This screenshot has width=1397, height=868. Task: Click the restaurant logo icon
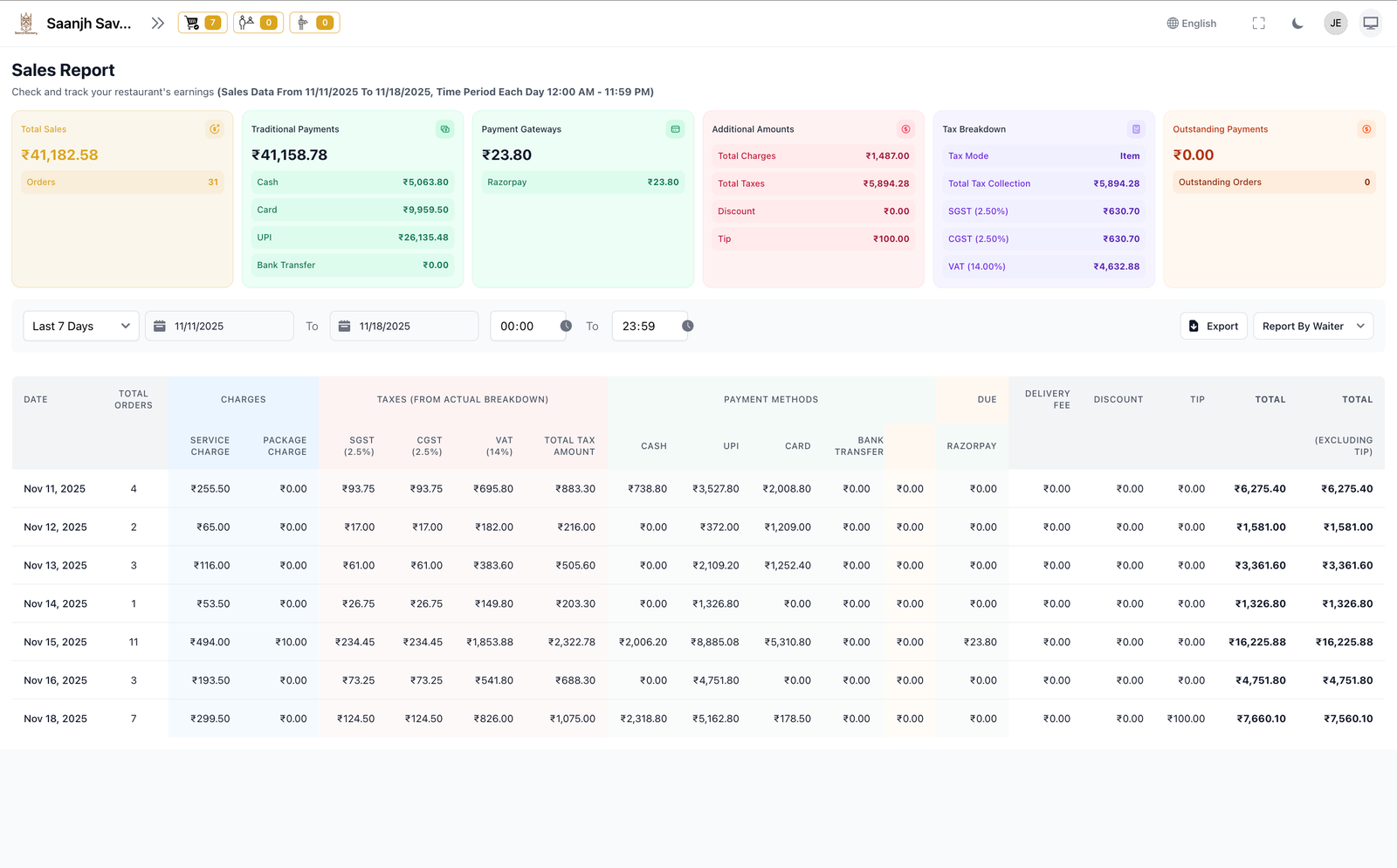[x=26, y=24]
